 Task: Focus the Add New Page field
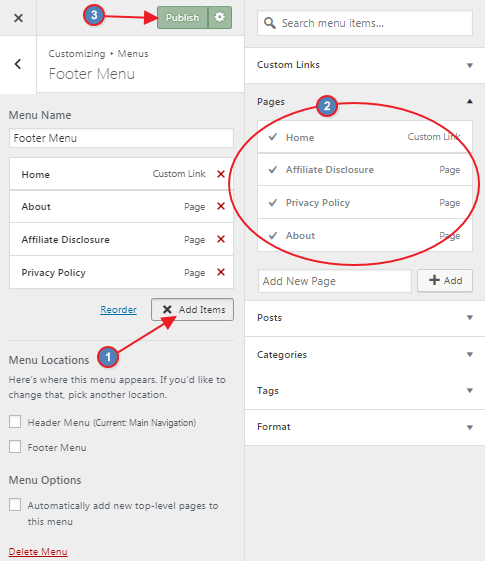tap(335, 281)
